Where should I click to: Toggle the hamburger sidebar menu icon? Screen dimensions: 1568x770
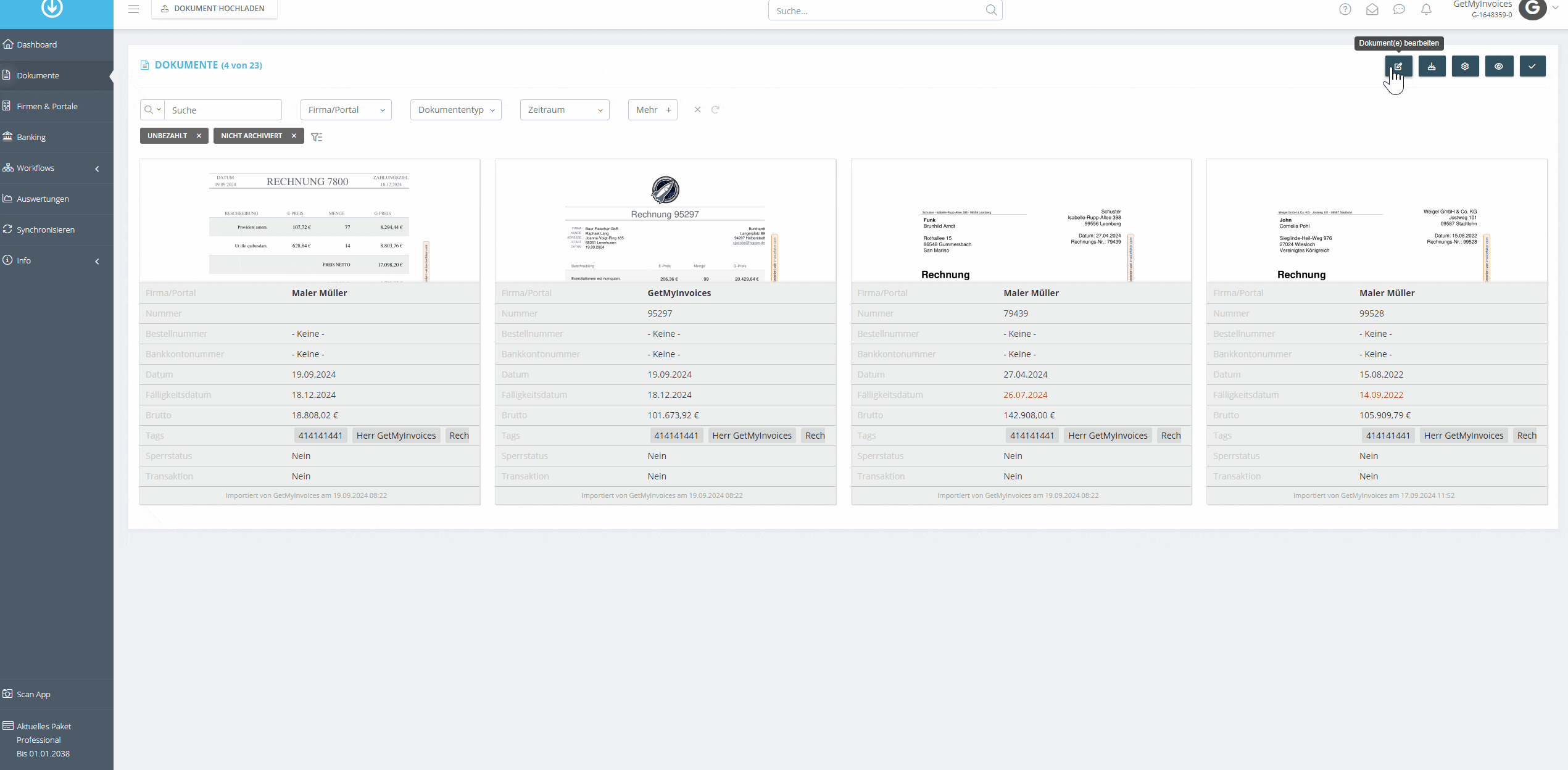coord(133,9)
